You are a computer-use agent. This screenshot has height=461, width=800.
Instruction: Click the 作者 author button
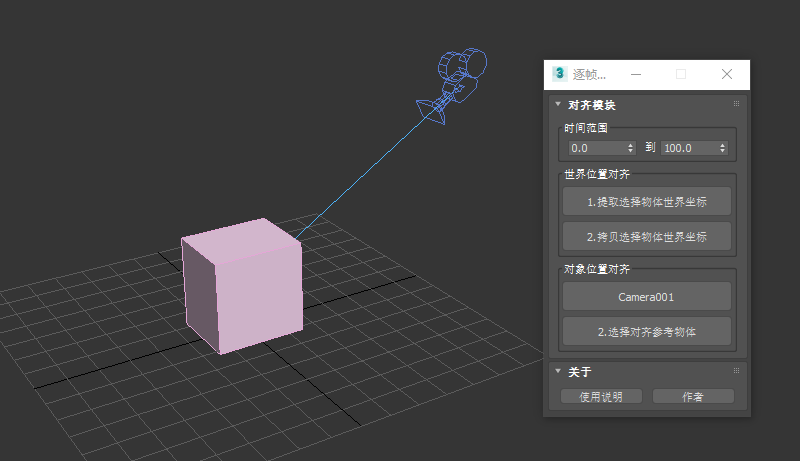pyautogui.click(x=693, y=396)
